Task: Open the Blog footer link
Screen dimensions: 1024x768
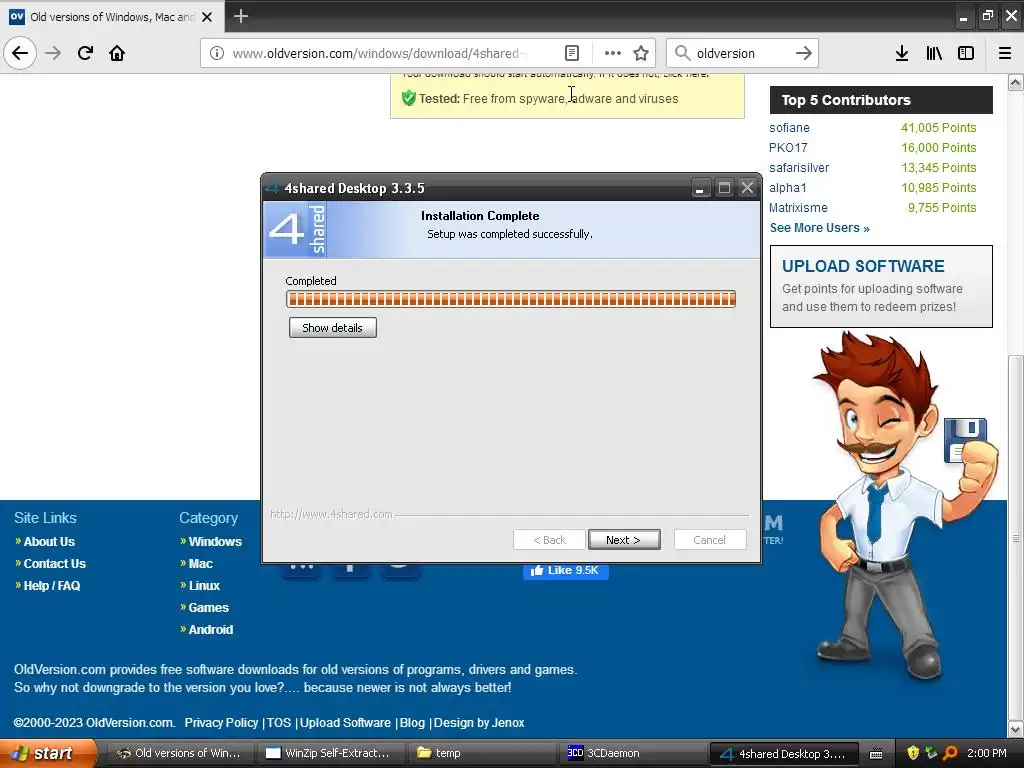Action: [x=412, y=723]
